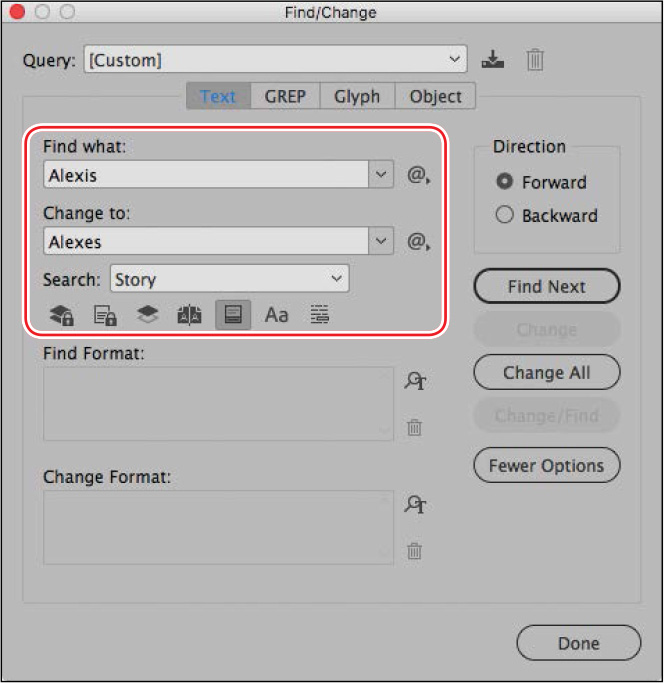
Task: Open special characters menu for Find what
Action: (418, 175)
